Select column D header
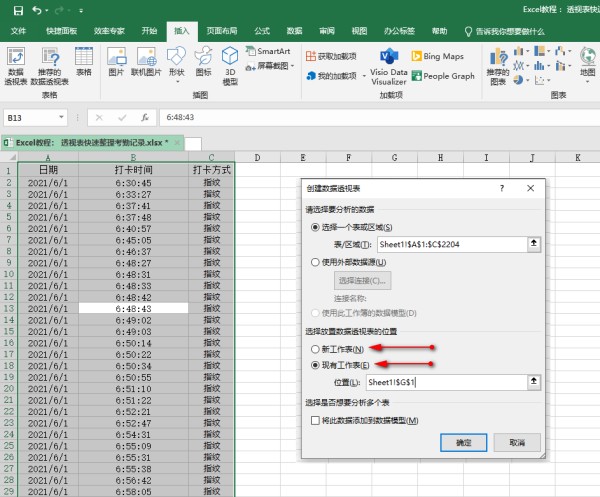 tap(258, 157)
